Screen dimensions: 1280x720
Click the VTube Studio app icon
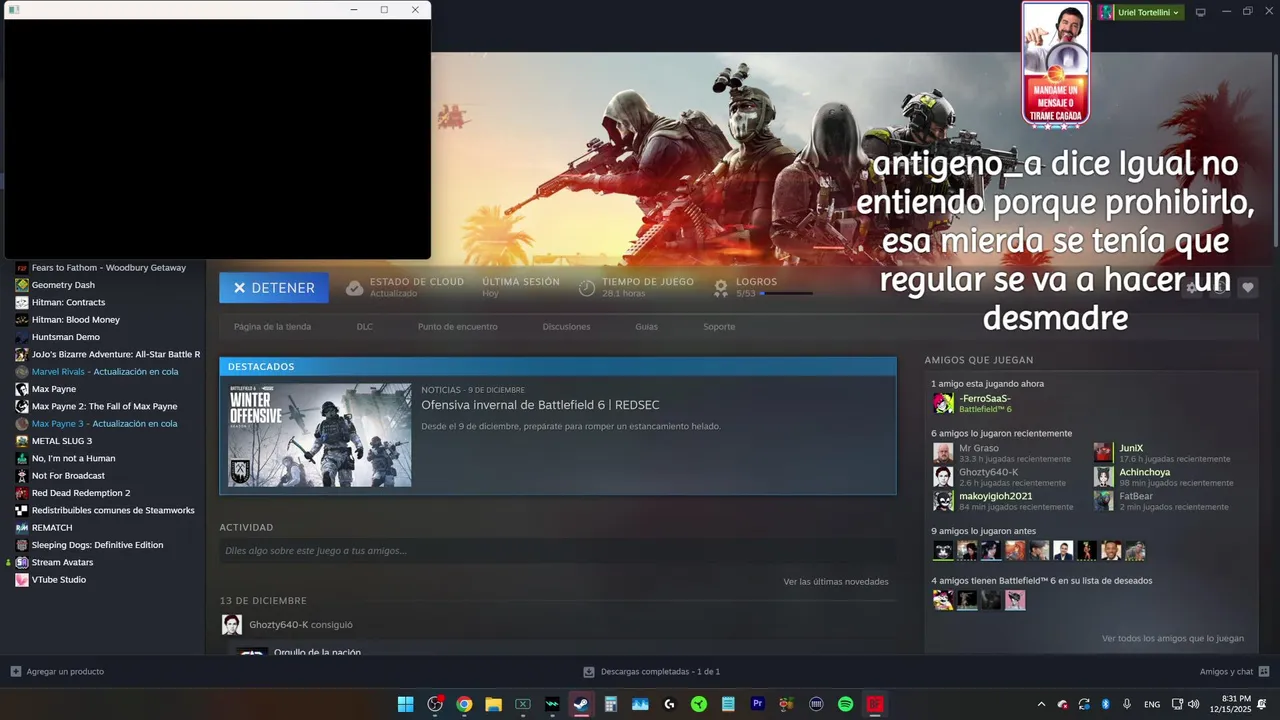(x=22, y=580)
